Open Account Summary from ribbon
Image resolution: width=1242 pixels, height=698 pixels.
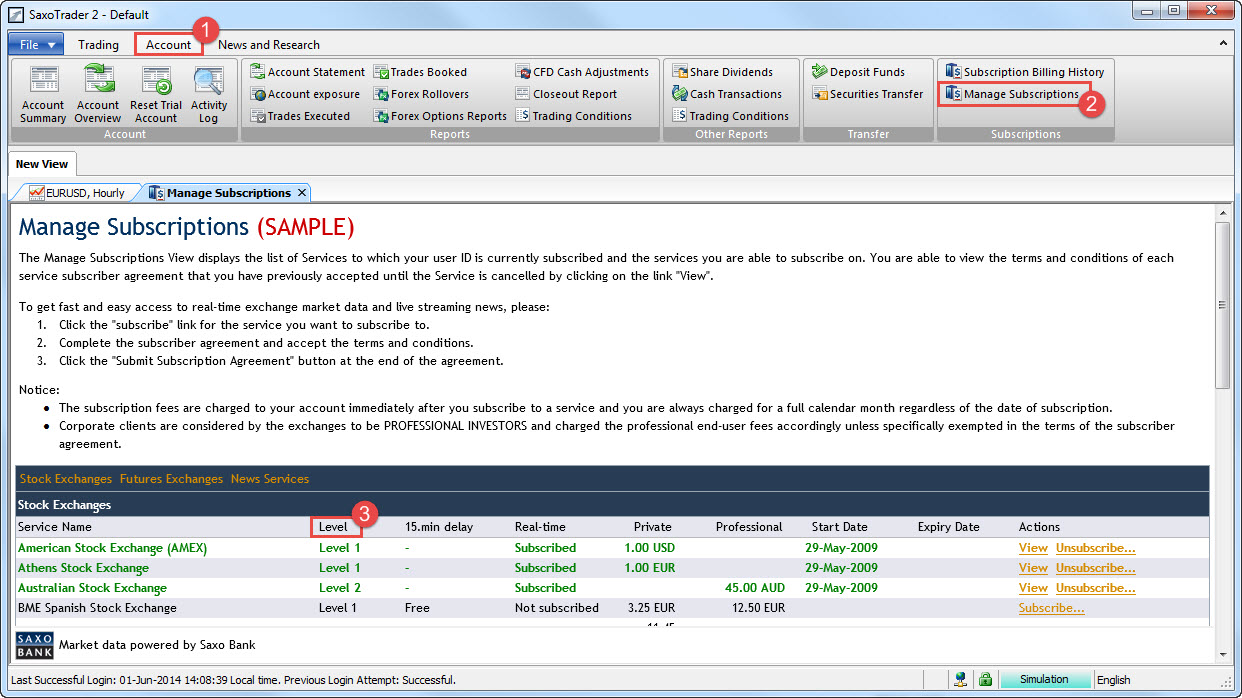(x=43, y=94)
